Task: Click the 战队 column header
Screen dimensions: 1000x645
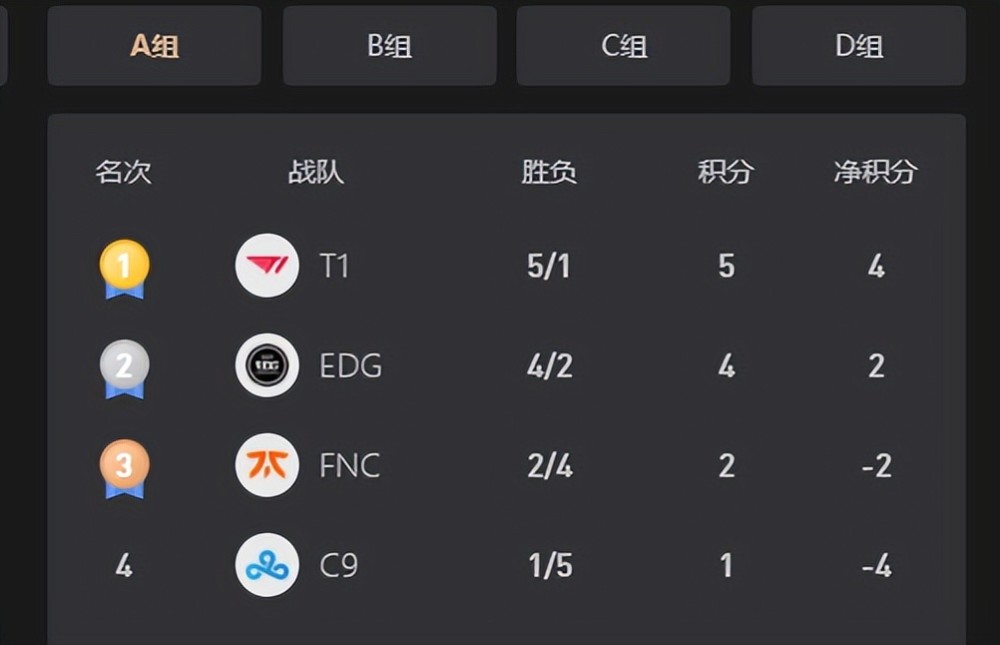Action: 316,172
